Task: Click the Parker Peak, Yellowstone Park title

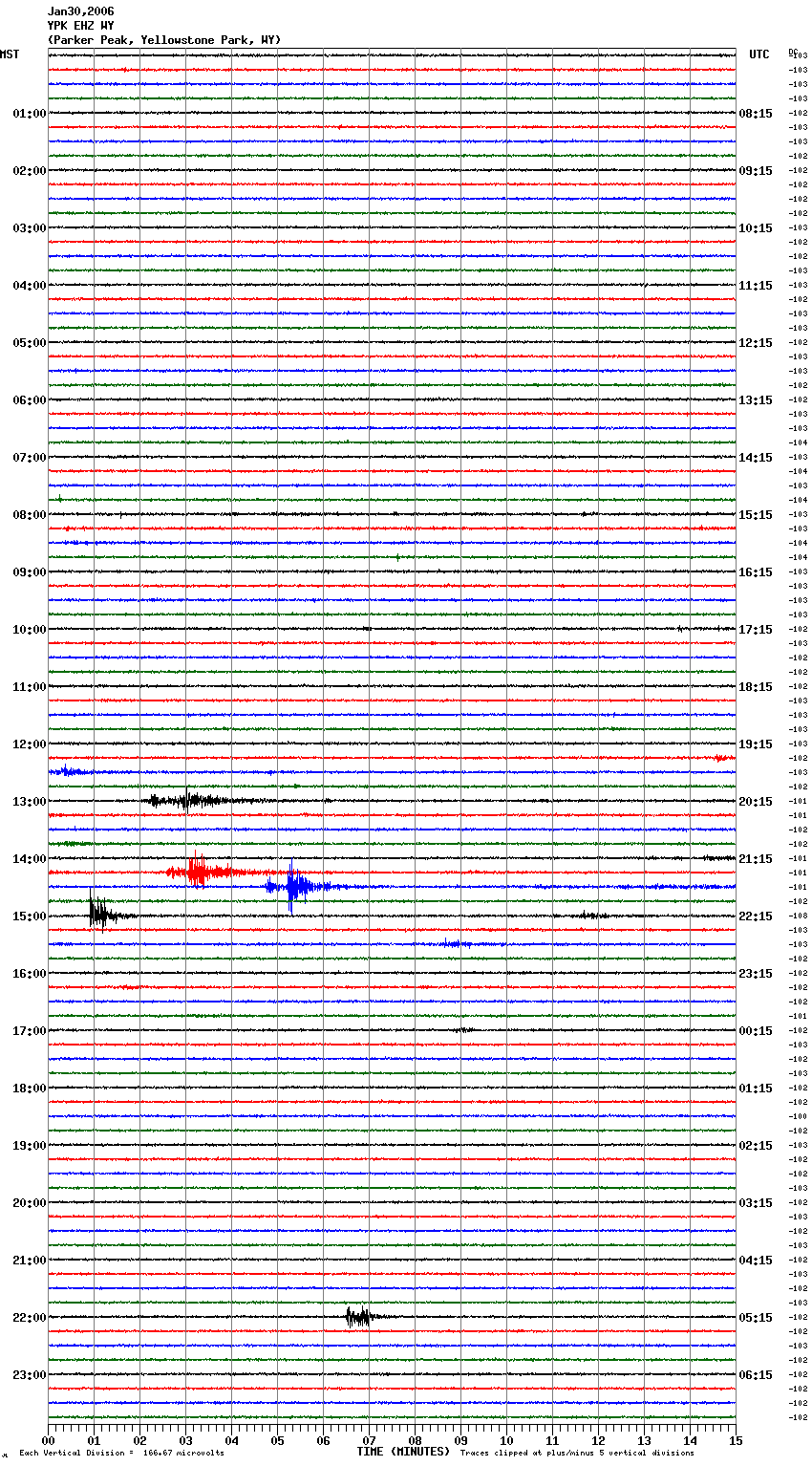Action: pyautogui.click(x=164, y=40)
